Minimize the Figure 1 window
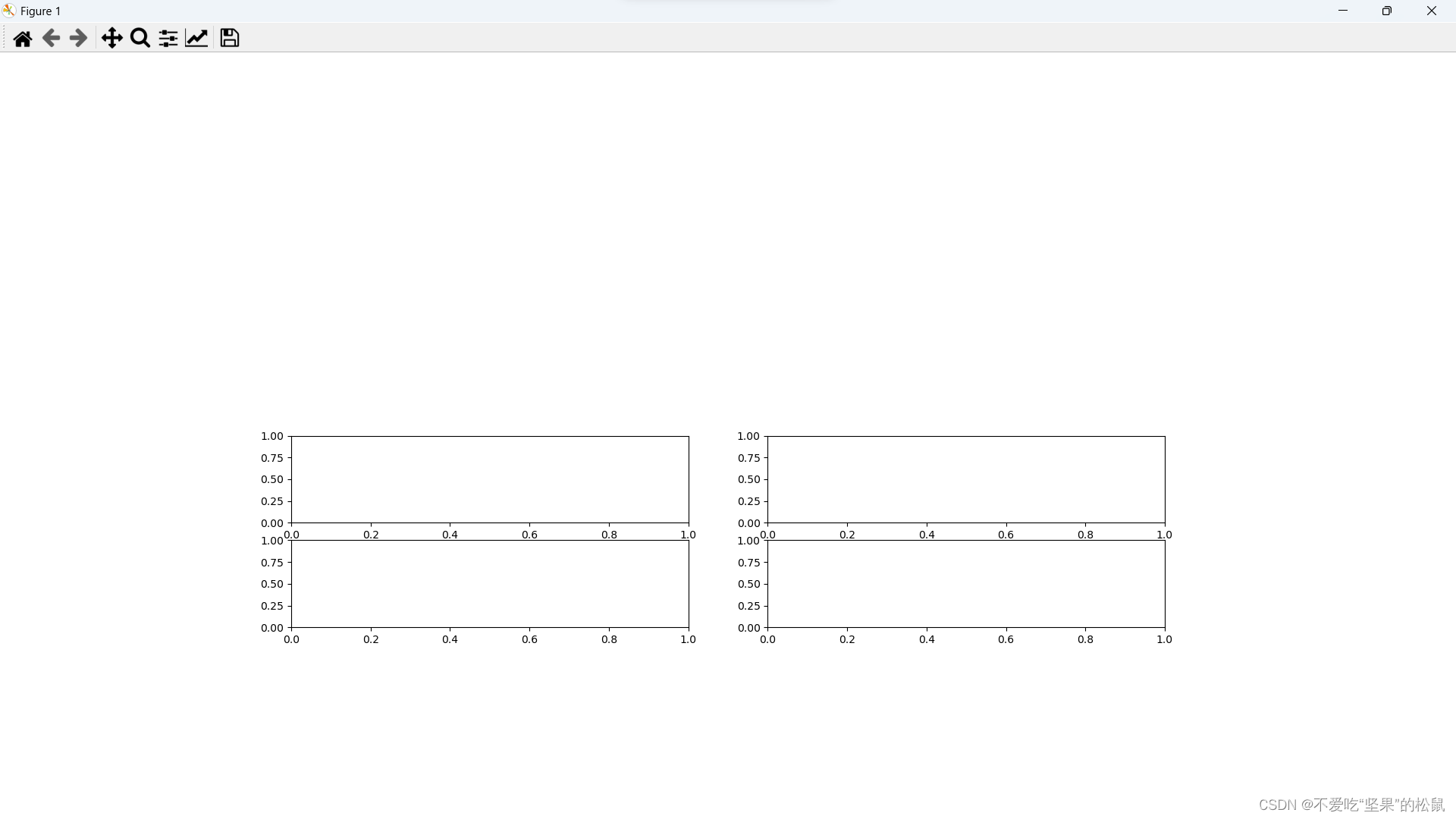Screen dimensions: 1456x819 pyautogui.click(x=1343, y=11)
